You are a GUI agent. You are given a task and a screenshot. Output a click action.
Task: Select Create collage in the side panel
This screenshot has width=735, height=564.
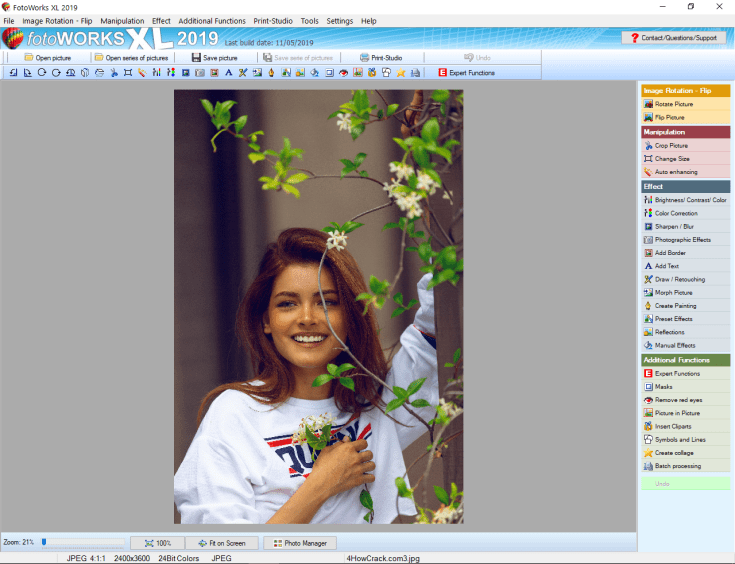[x=685, y=453]
